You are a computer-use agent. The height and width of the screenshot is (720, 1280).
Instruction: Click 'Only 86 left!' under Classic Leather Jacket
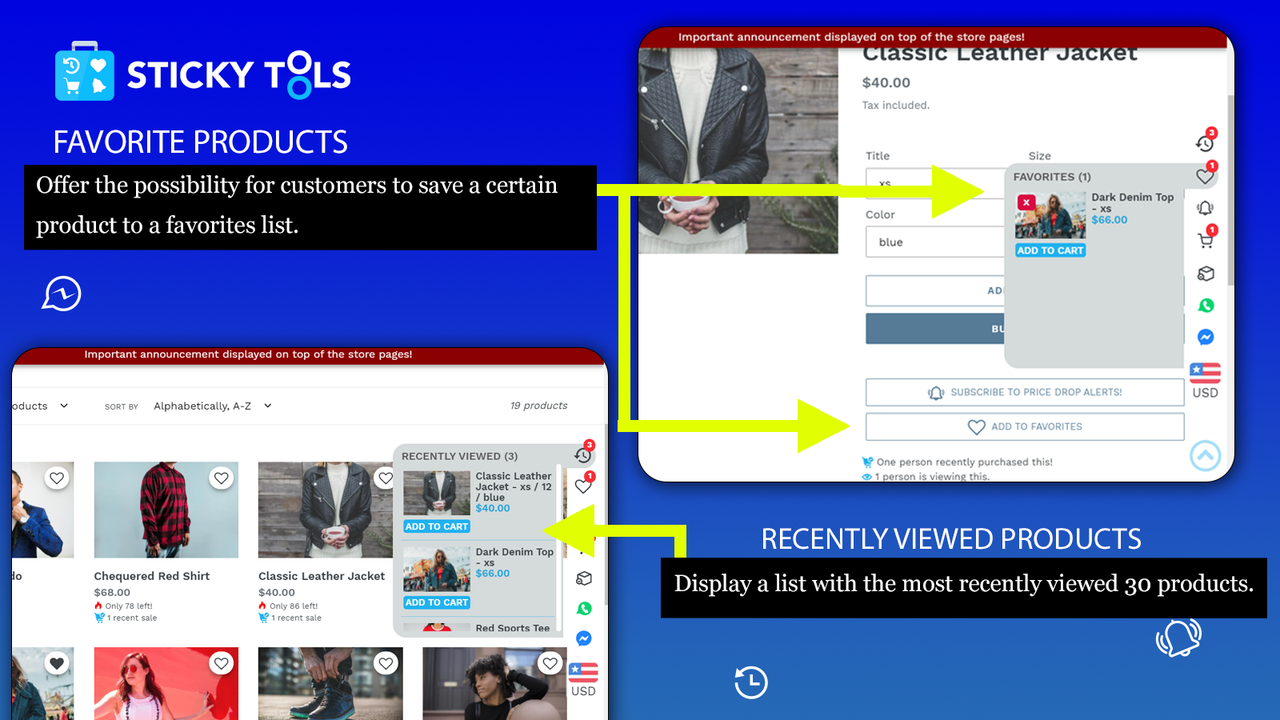[293, 606]
